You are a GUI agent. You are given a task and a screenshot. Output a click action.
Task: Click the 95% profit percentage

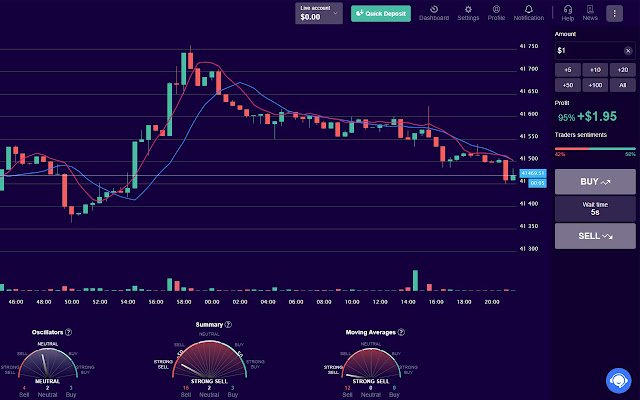point(567,118)
